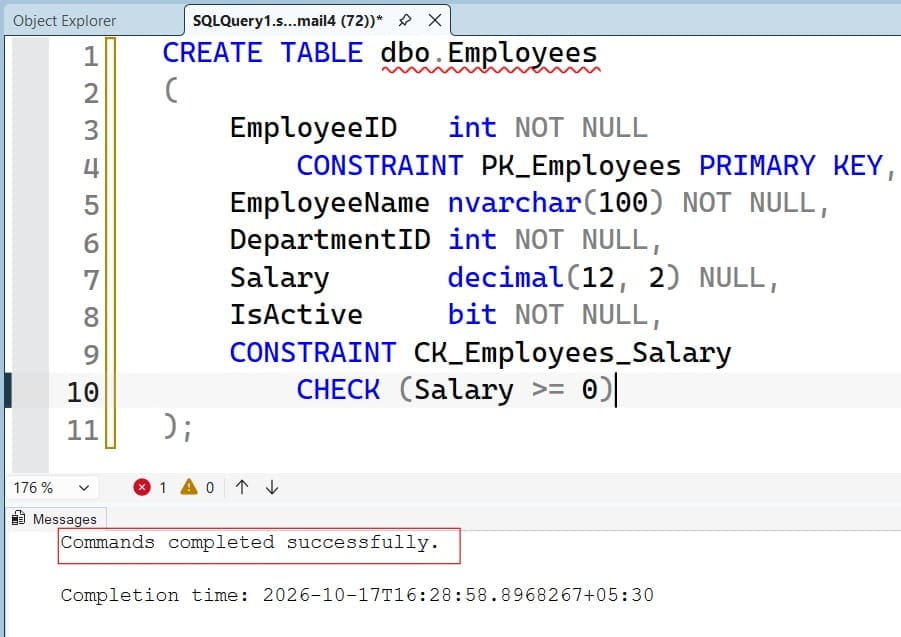Screen dimensions: 901x637
Task: Click the warning count number '0'
Action: (210, 488)
